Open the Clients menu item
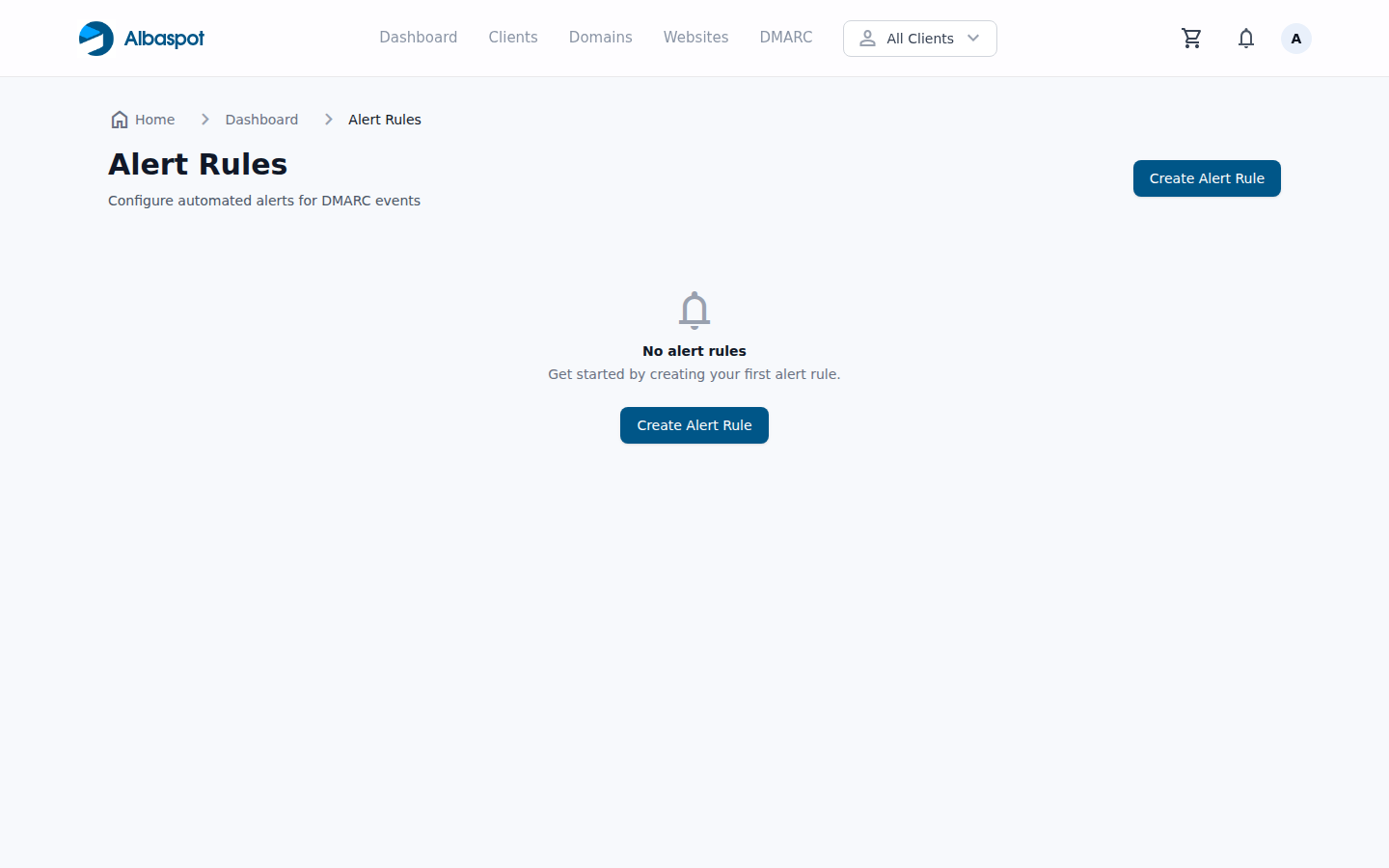Screen dimensions: 1389x868 512,38
